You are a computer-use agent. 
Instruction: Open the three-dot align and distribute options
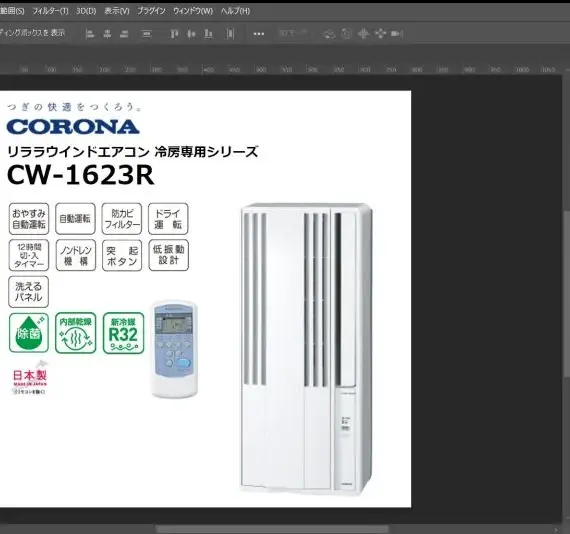[259, 34]
